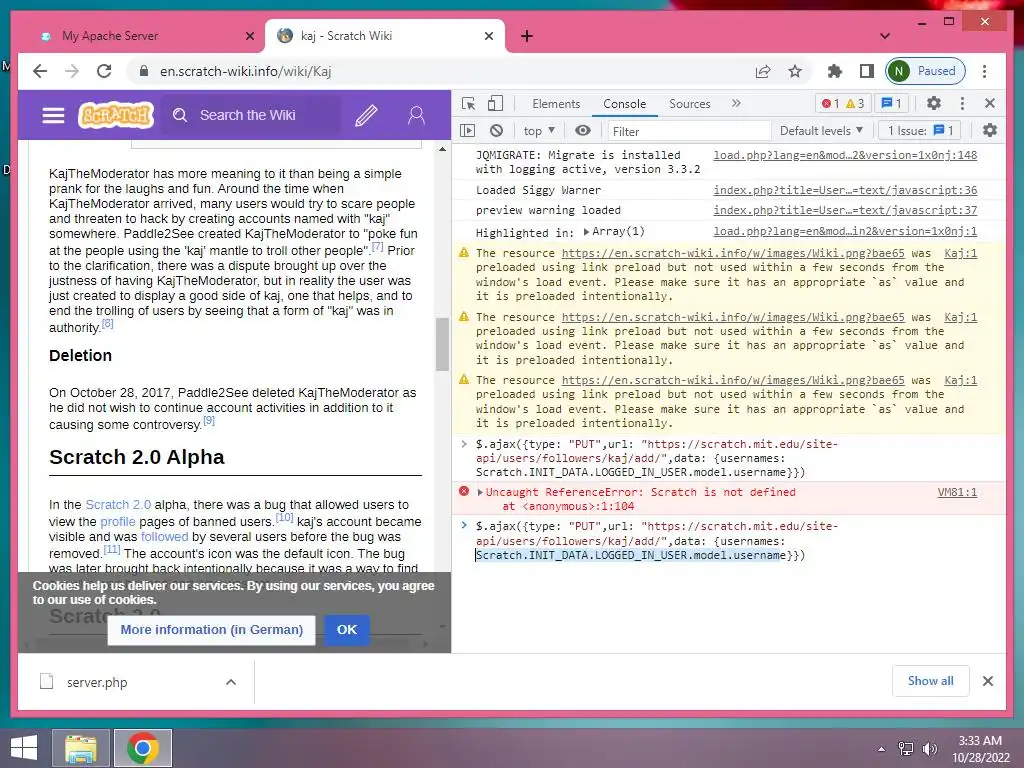Open Chrome three-dot menu
The image size is (1024, 768).
pos(984,71)
